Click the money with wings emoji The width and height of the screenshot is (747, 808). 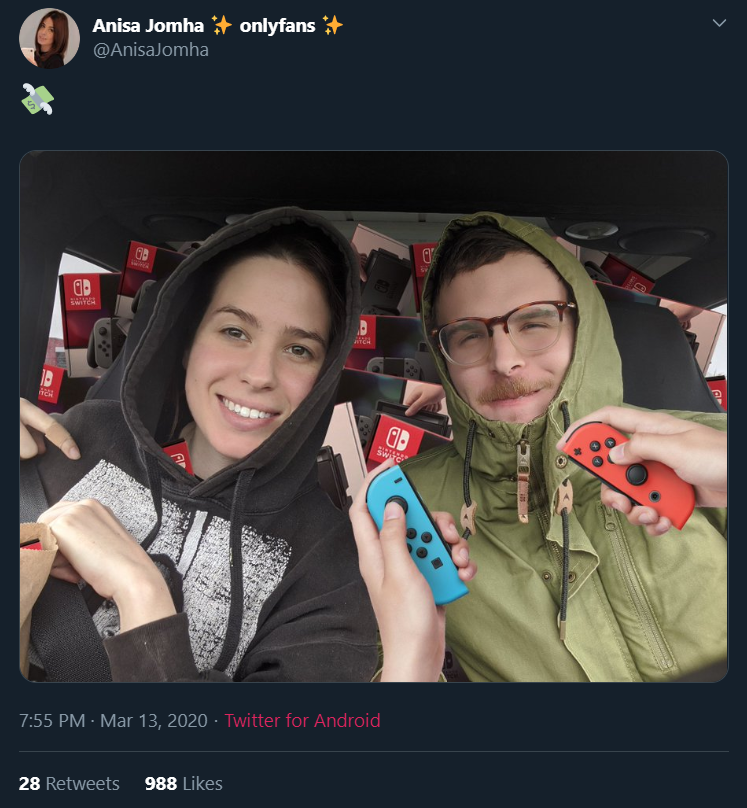point(38,98)
